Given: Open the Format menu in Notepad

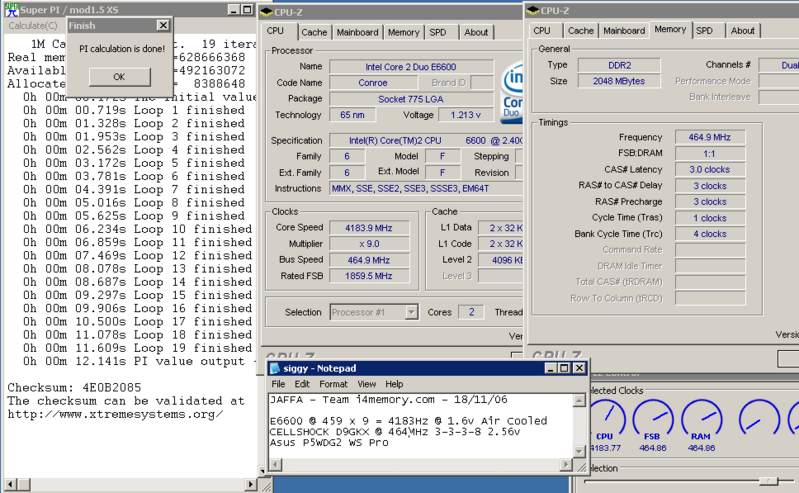Looking at the screenshot, I should 333,384.
